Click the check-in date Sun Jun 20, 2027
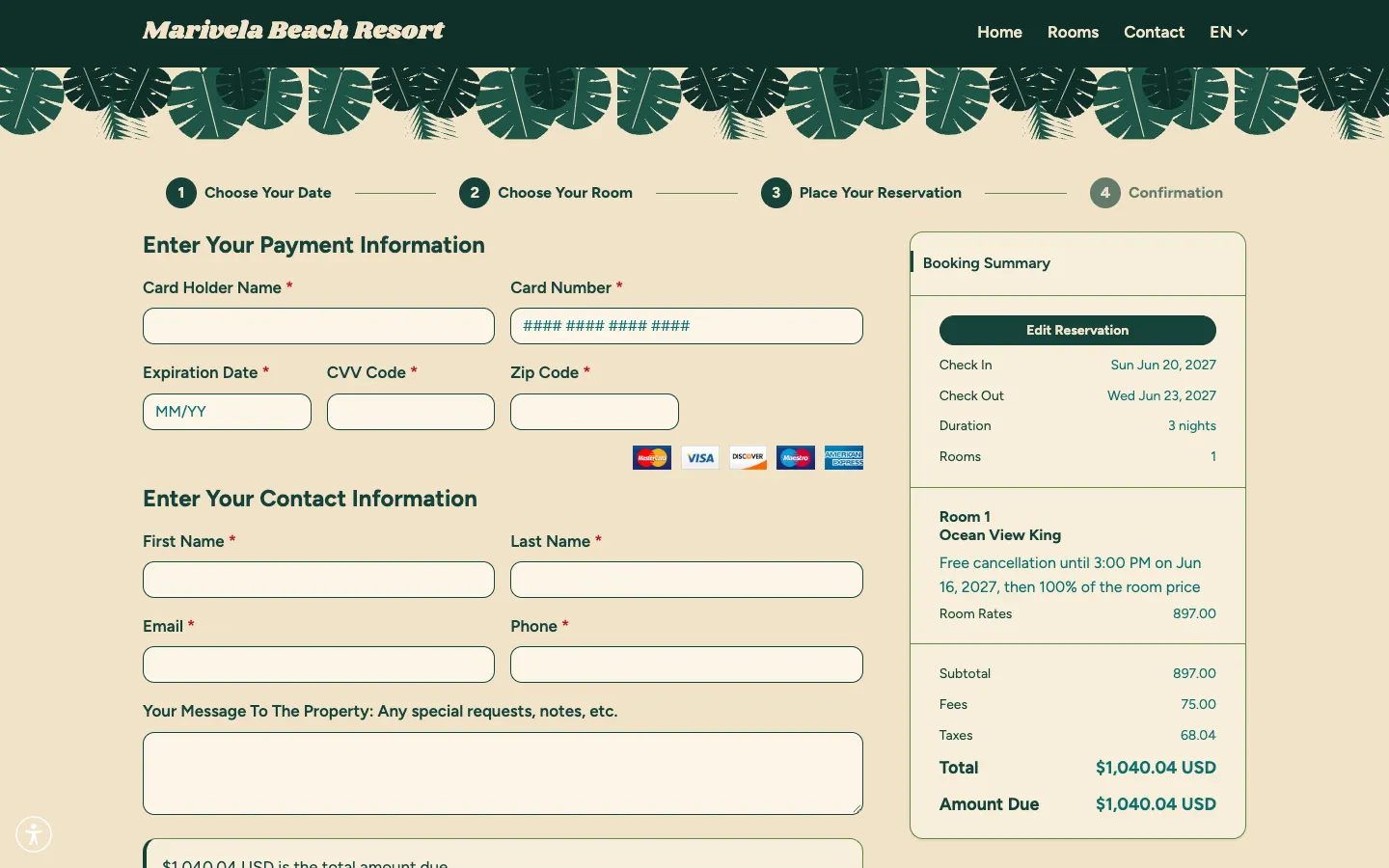Screen dimensions: 1389x868 1163,365
